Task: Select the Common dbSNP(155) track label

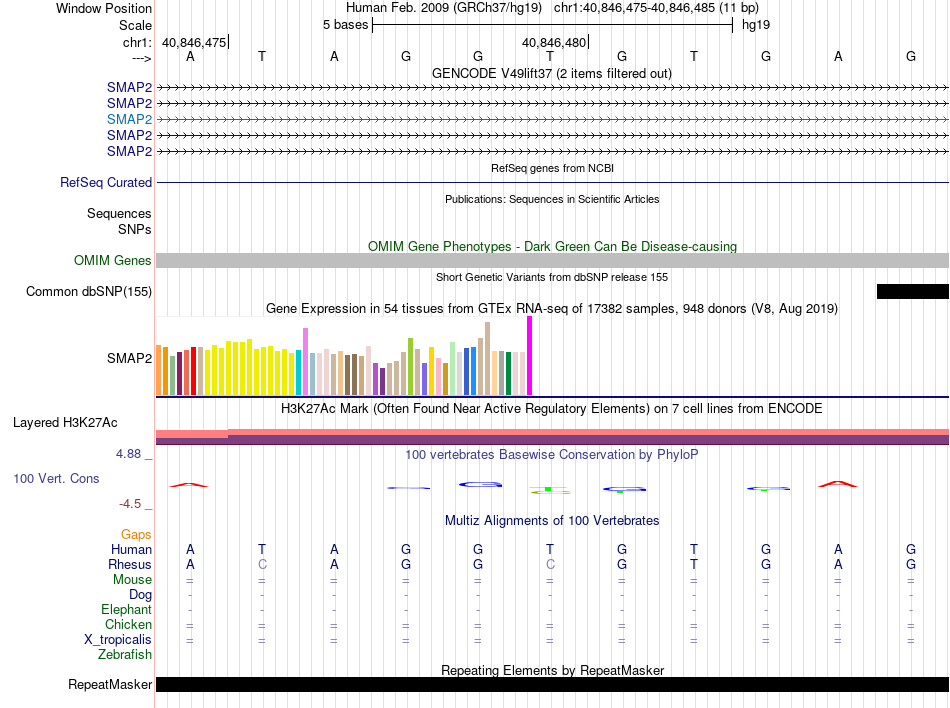Action: (89, 291)
